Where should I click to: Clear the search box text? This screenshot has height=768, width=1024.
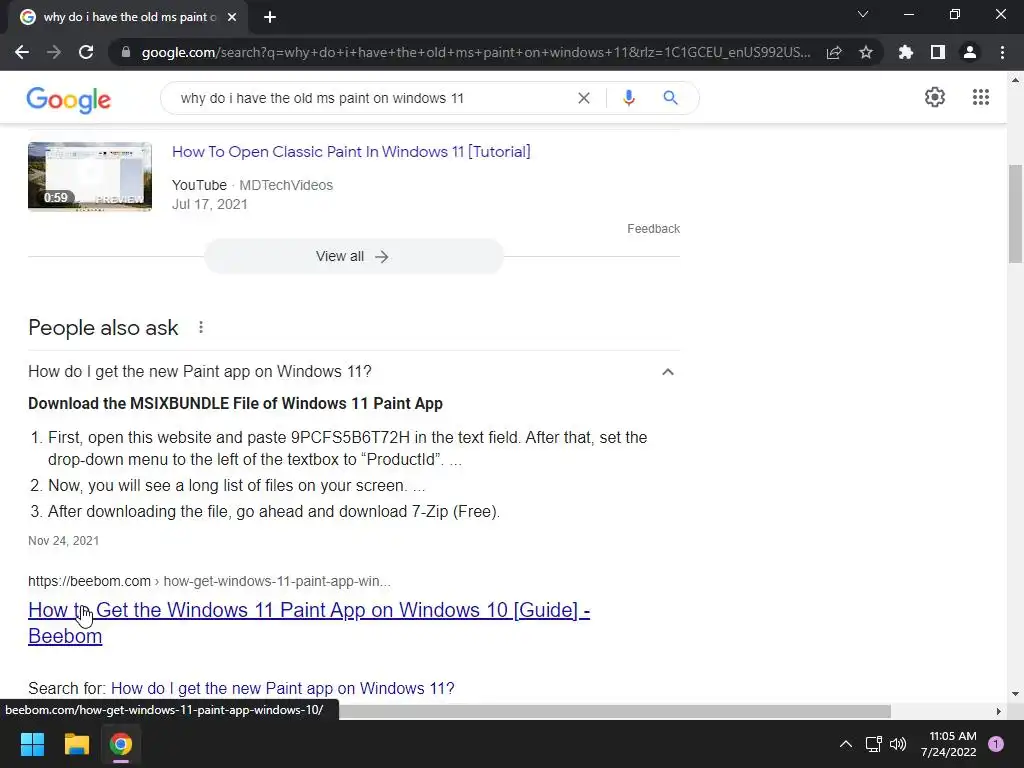584,98
